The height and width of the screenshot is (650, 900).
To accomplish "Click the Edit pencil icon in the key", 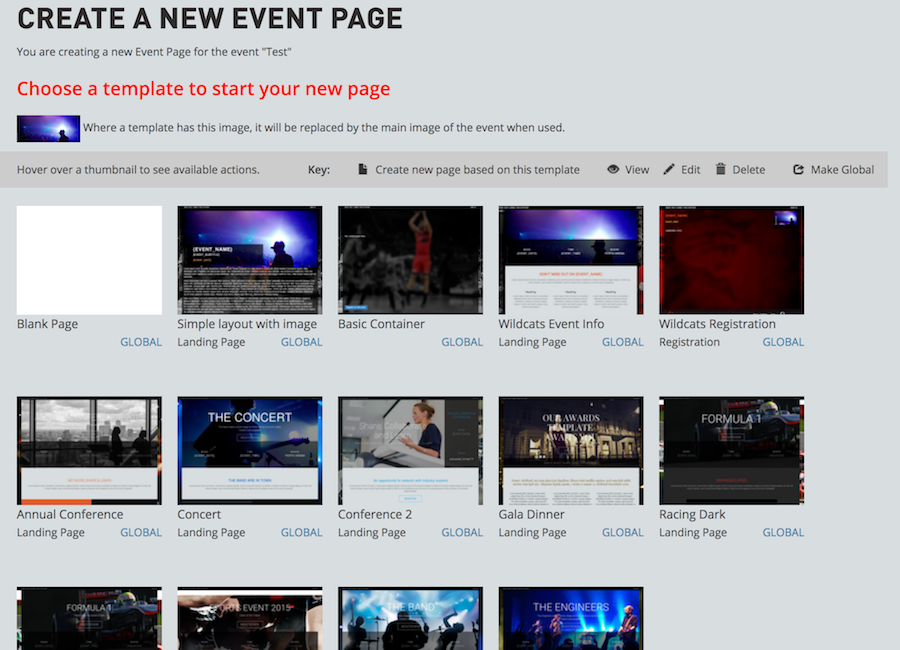I will [x=669, y=169].
